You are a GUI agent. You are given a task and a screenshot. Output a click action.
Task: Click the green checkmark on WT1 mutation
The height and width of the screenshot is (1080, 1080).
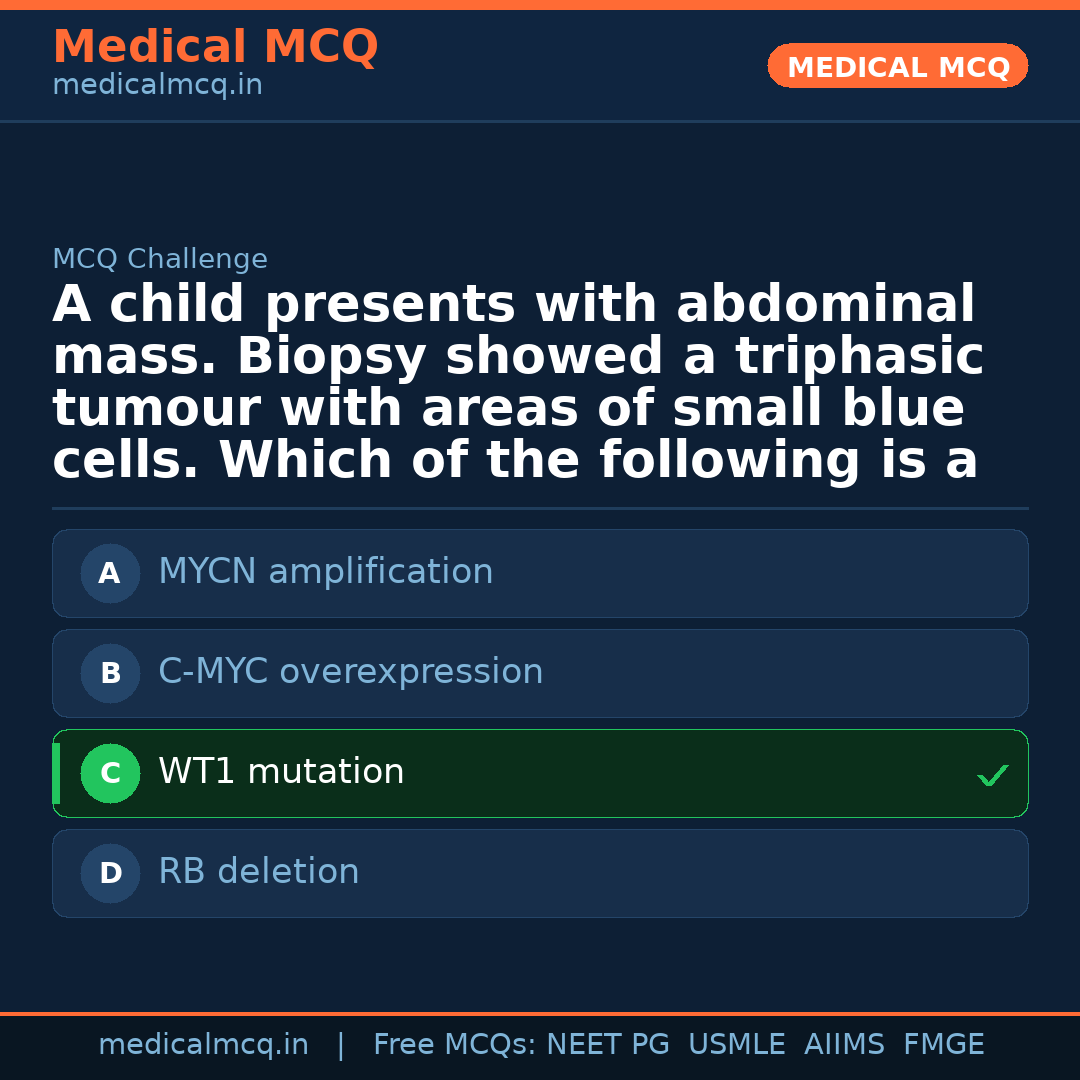pos(992,775)
